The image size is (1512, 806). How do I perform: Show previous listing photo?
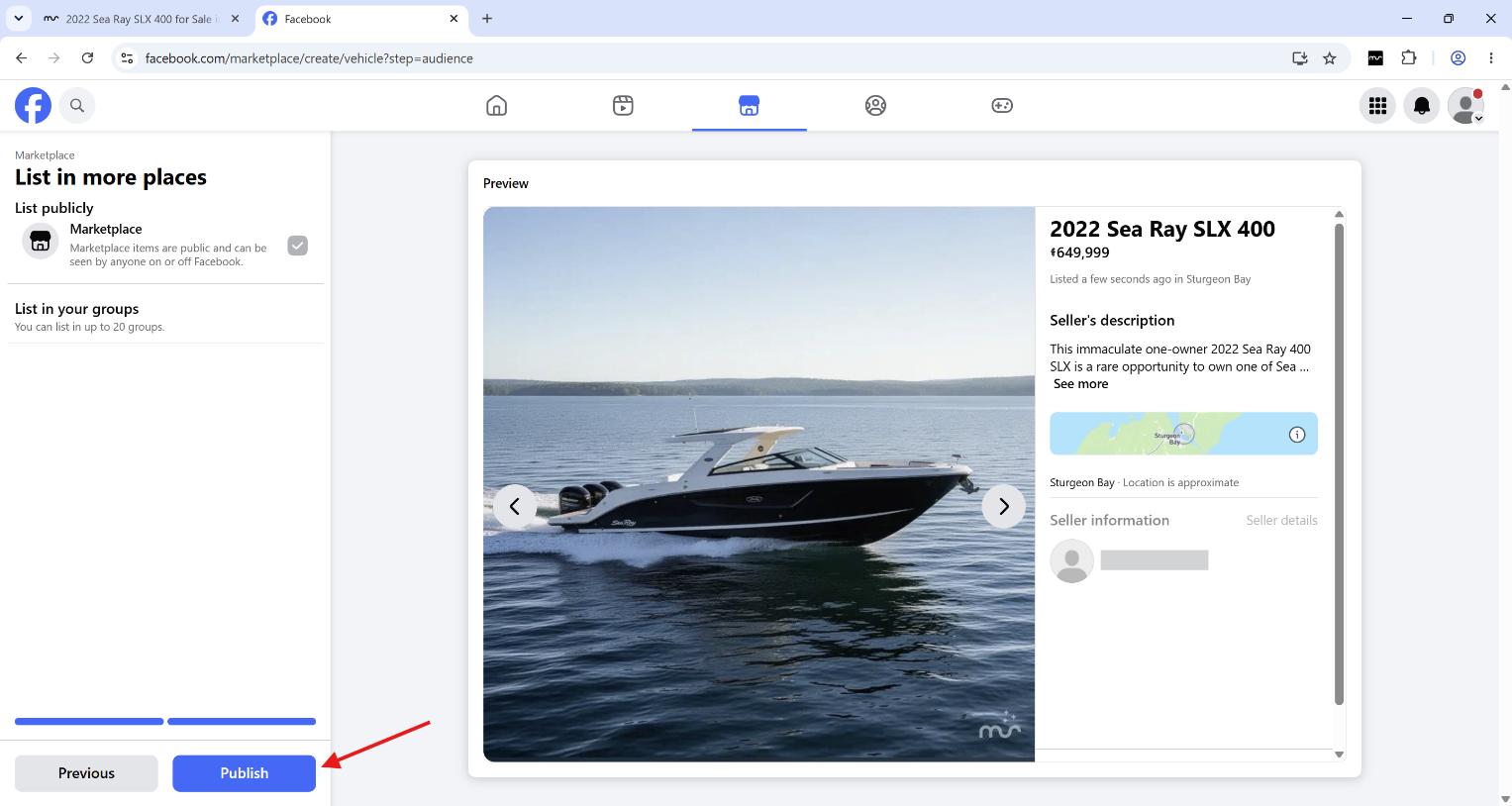515,506
